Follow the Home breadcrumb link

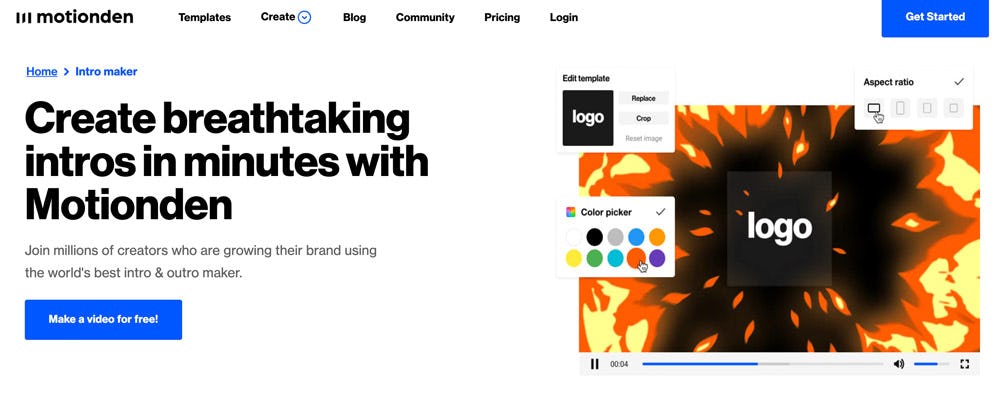point(41,72)
